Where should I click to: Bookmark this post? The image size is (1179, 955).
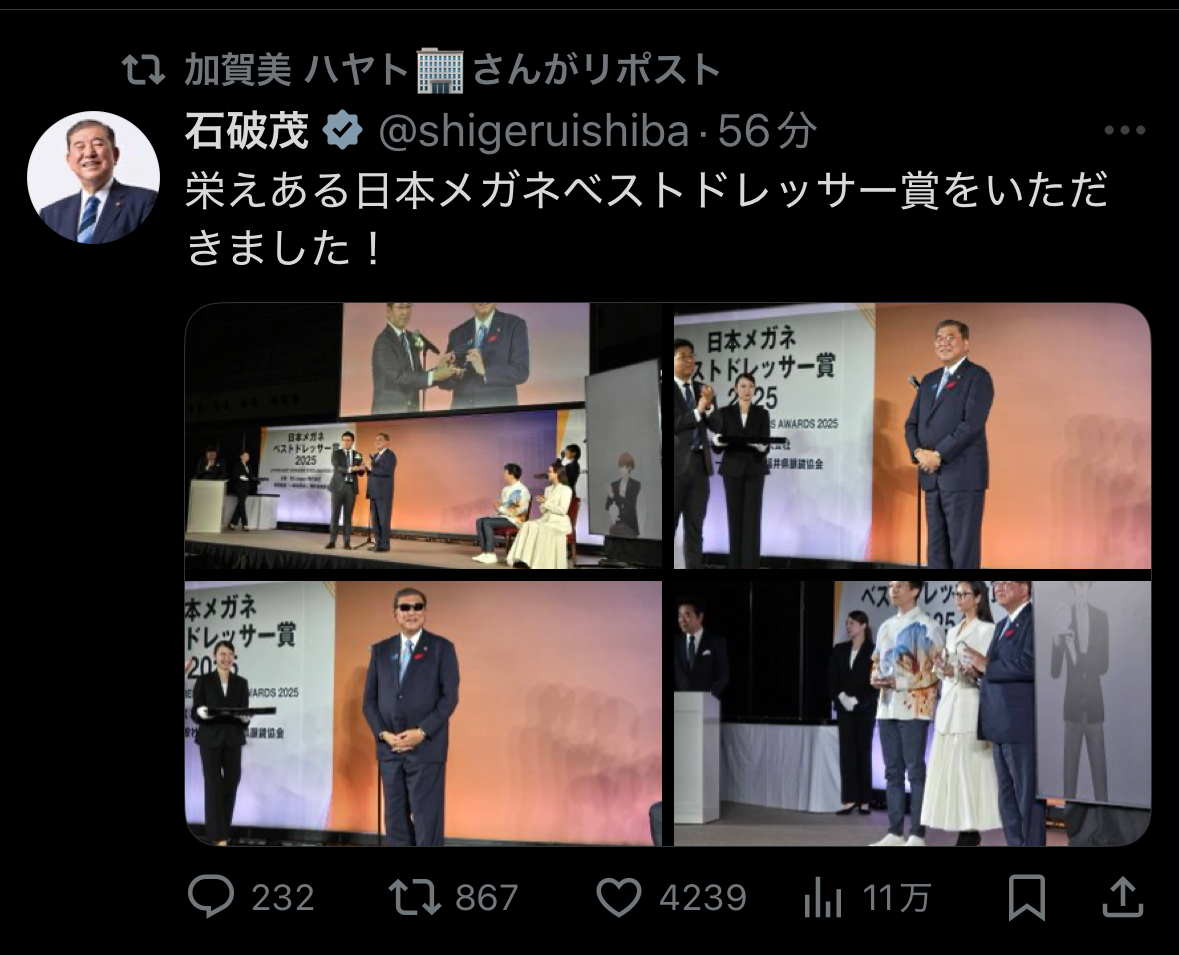tap(1026, 896)
